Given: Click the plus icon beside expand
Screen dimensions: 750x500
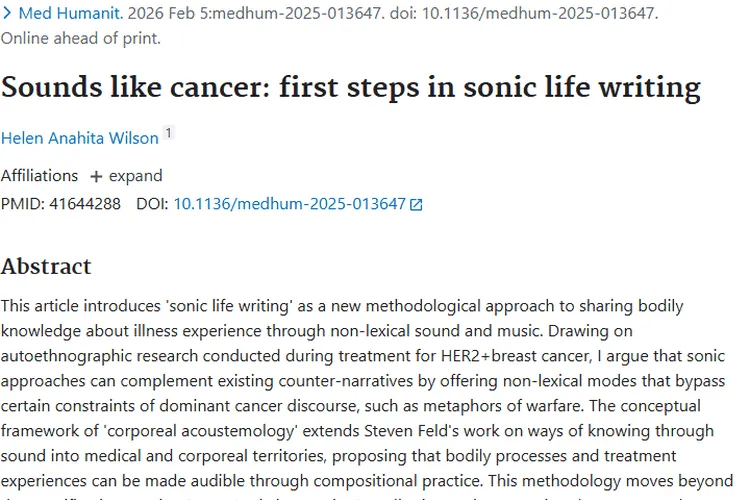Looking at the screenshot, I should pyautogui.click(x=96, y=176).
